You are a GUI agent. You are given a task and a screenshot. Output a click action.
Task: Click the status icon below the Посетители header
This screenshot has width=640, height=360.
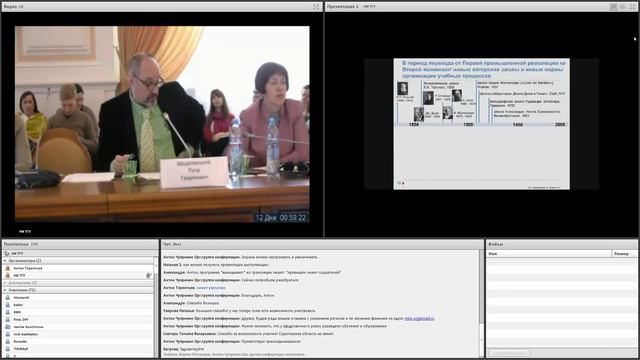pyautogui.click(x=7, y=253)
